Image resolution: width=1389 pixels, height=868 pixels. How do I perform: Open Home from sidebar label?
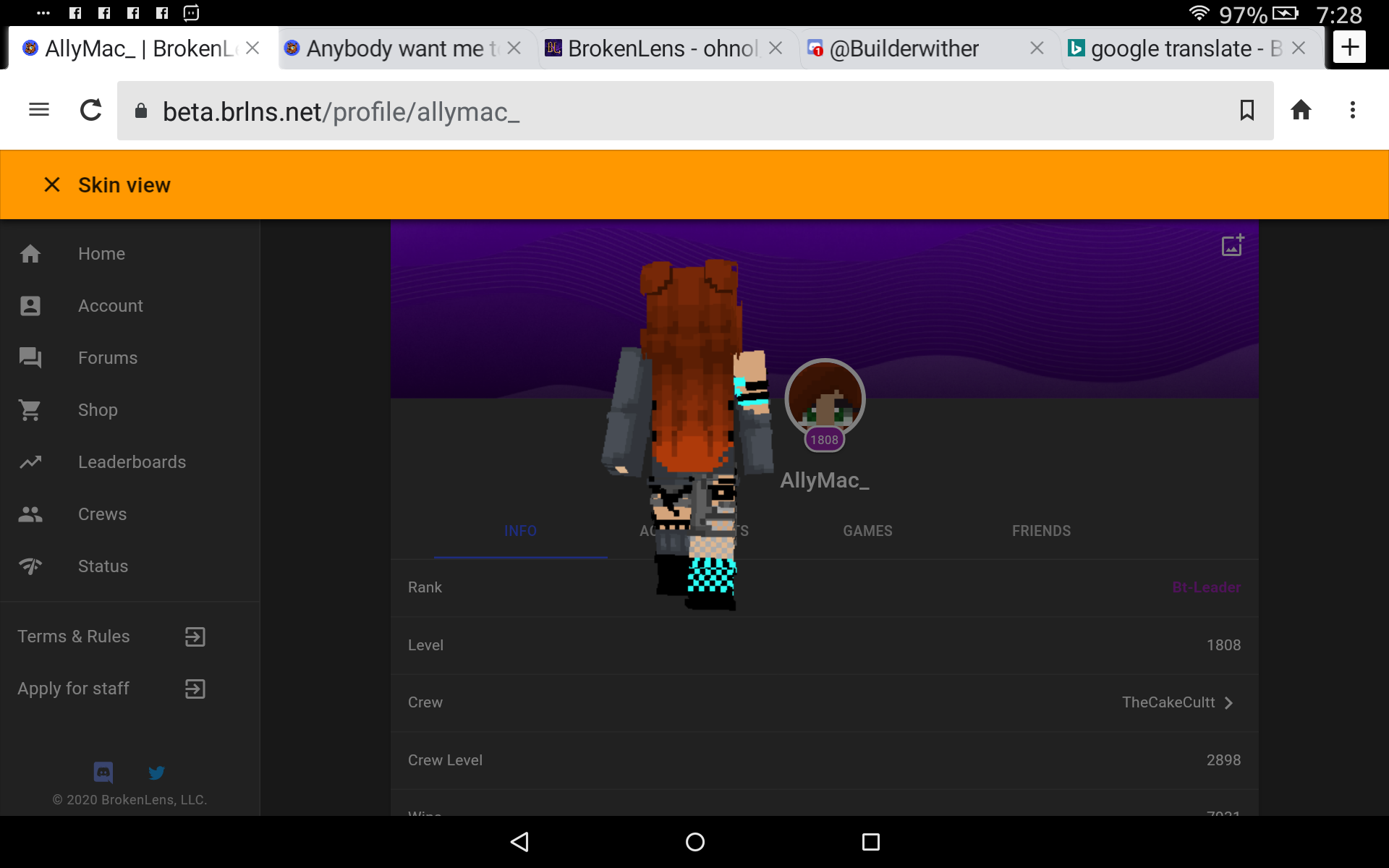click(102, 254)
